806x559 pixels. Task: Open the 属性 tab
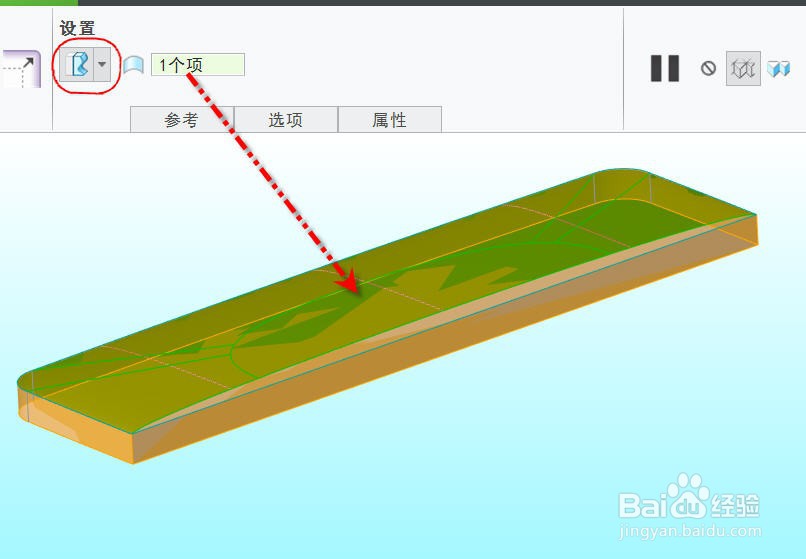click(x=390, y=120)
